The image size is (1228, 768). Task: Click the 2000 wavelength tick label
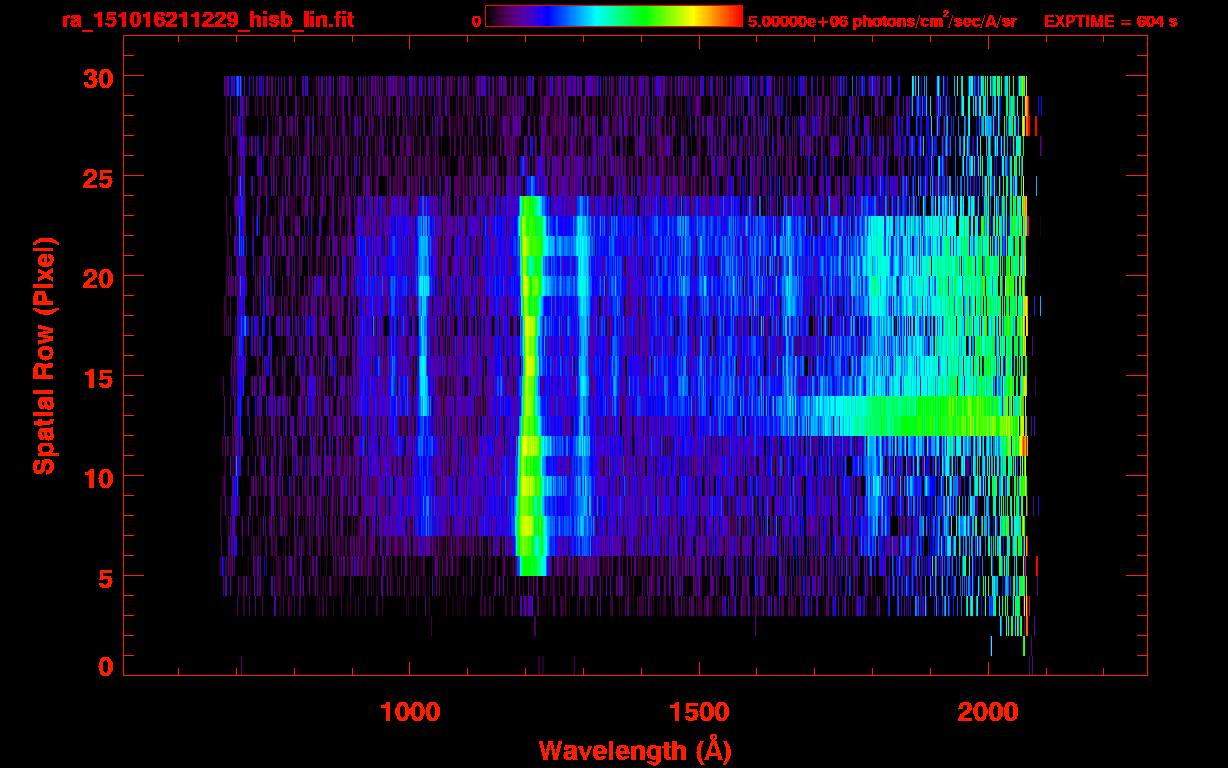988,711
